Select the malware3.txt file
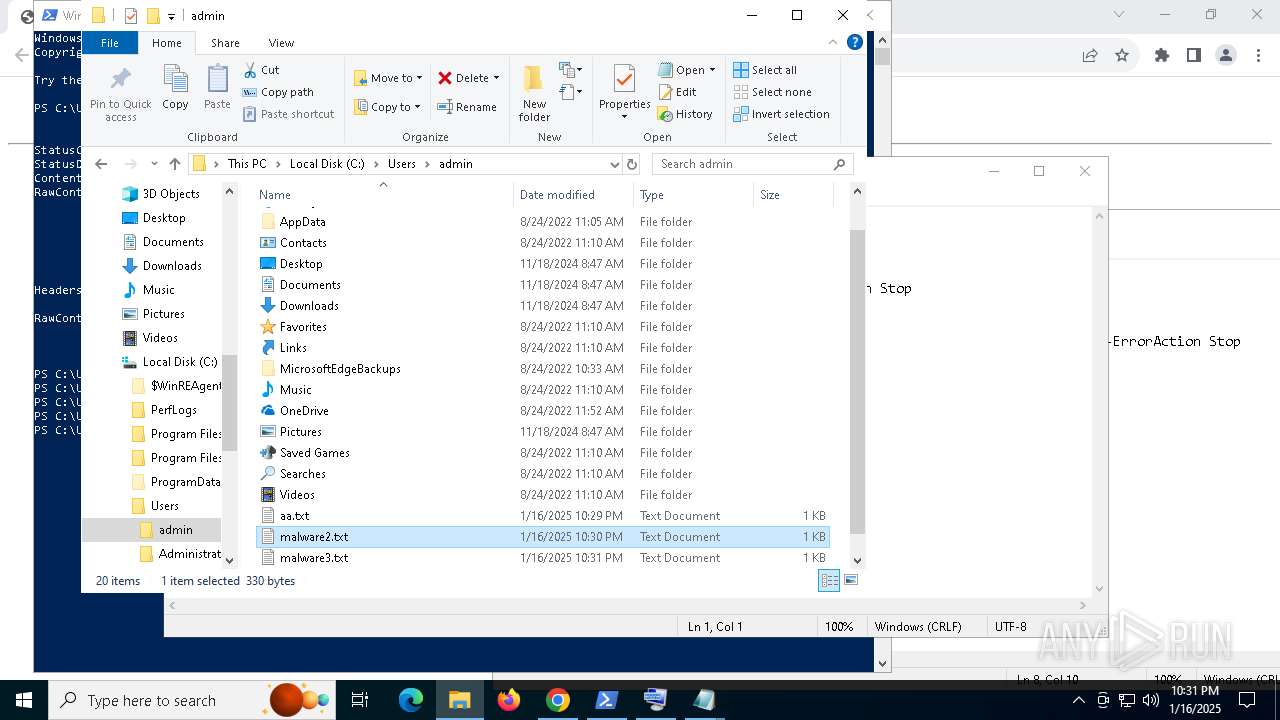Screen dimensions: 1280x720 tap(543, 558)
